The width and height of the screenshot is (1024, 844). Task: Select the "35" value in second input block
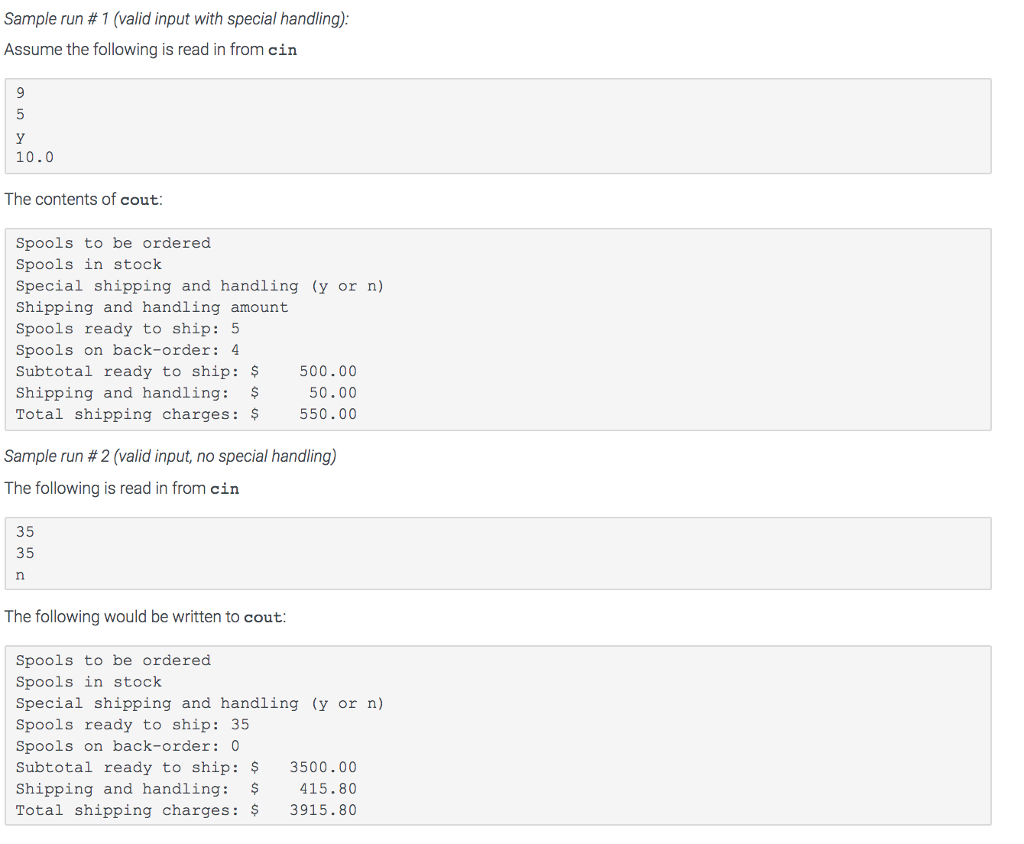click(24, 531)
